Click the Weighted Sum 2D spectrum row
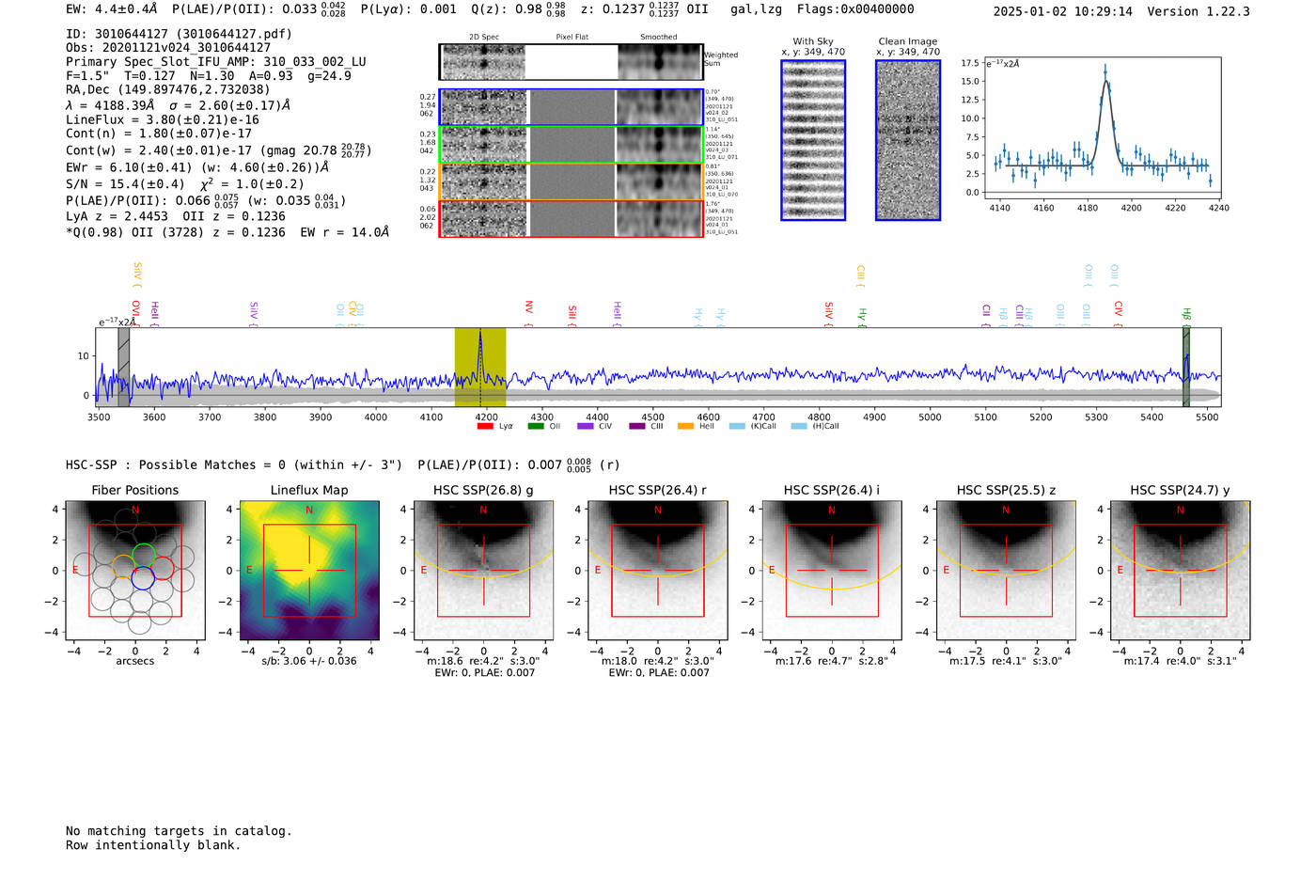The height and width of the screenshot is (896, 1316). point(572,62)
